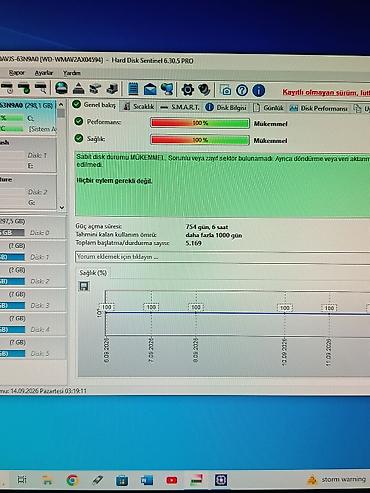
Task: Select the Disk: 5 partition row
Action: pos(33,348)
